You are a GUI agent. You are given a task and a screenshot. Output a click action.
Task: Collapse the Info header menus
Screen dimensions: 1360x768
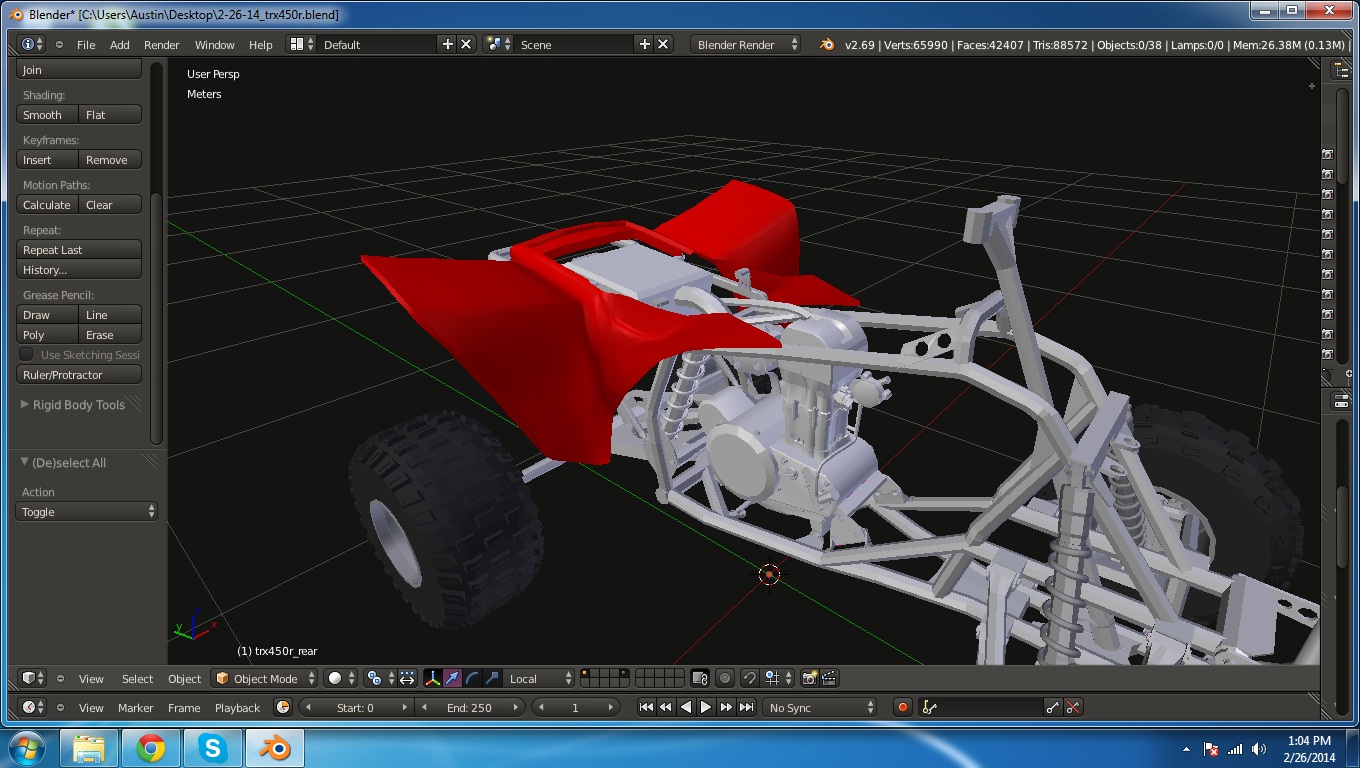click(60, 45)
